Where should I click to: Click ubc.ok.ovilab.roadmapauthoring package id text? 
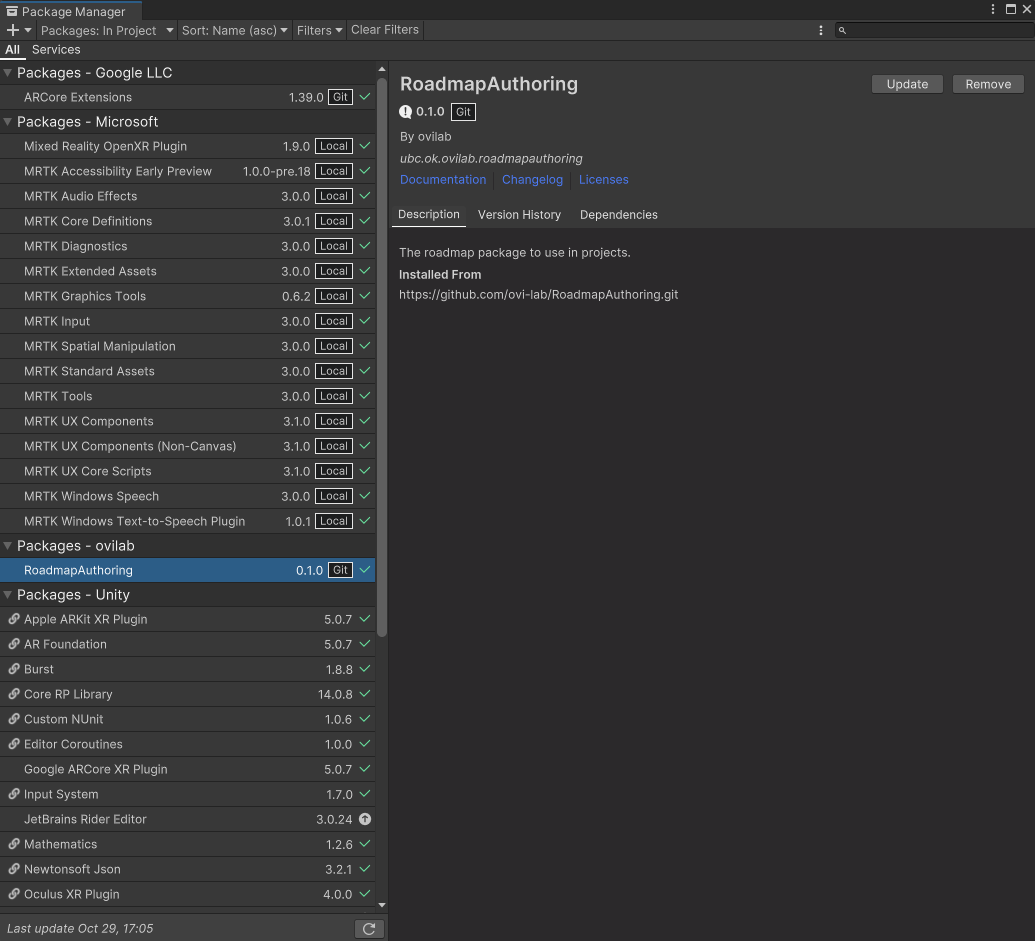click(x=491, y=158)
